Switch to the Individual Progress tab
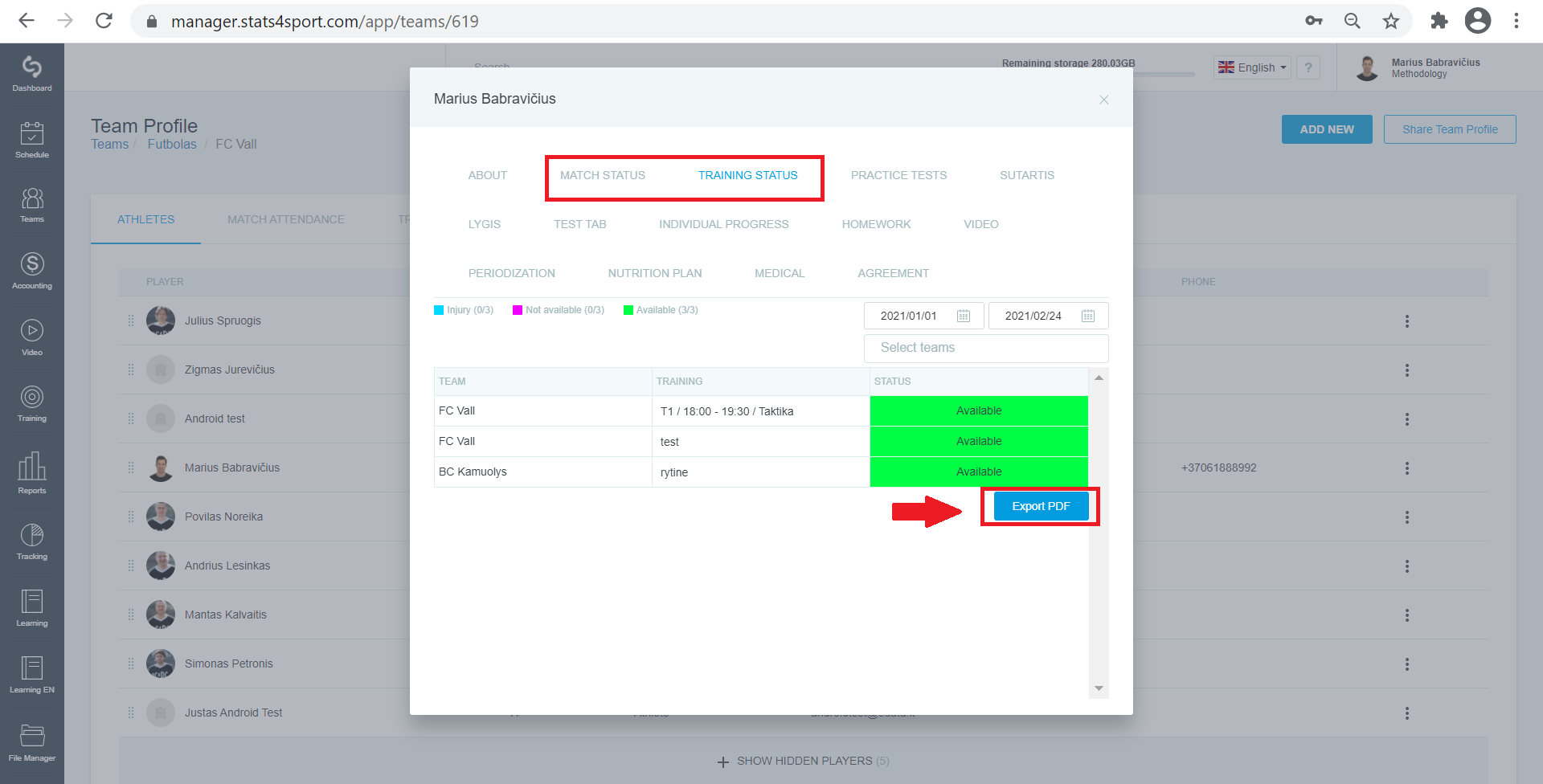 [724, 224]
